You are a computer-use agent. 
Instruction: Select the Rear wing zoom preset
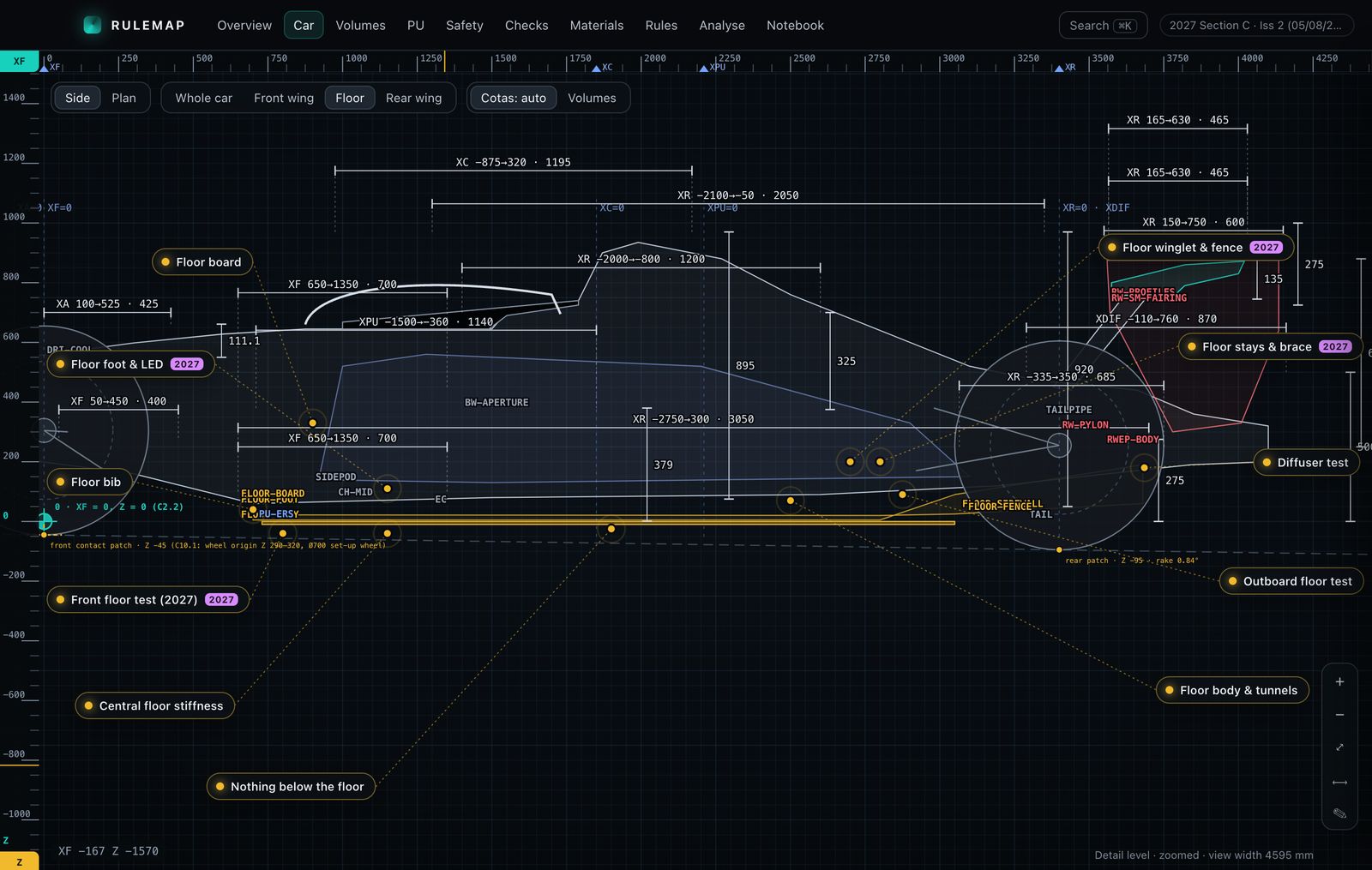[413, 98]
